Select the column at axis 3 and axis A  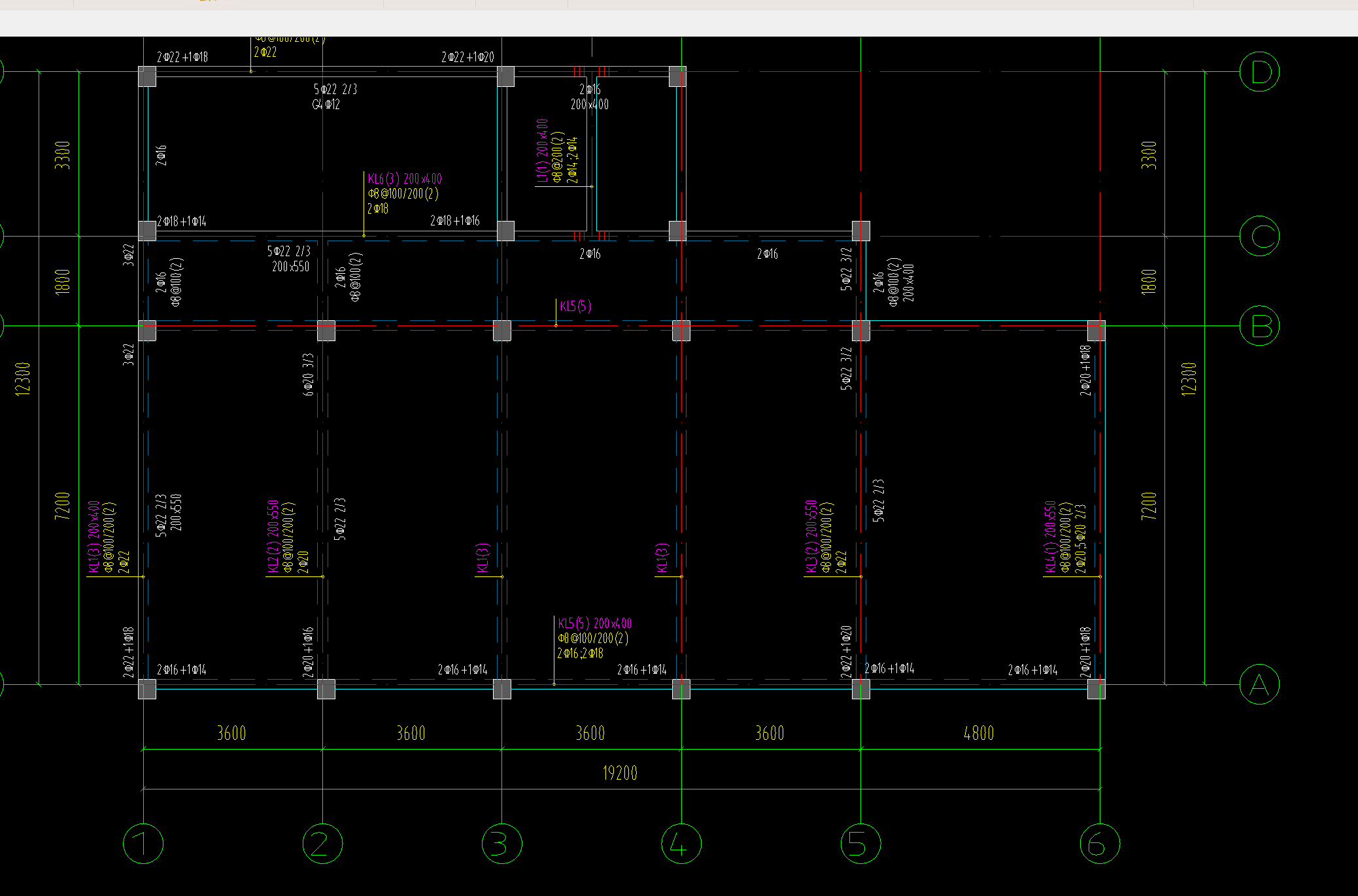[x=502, y=689]
